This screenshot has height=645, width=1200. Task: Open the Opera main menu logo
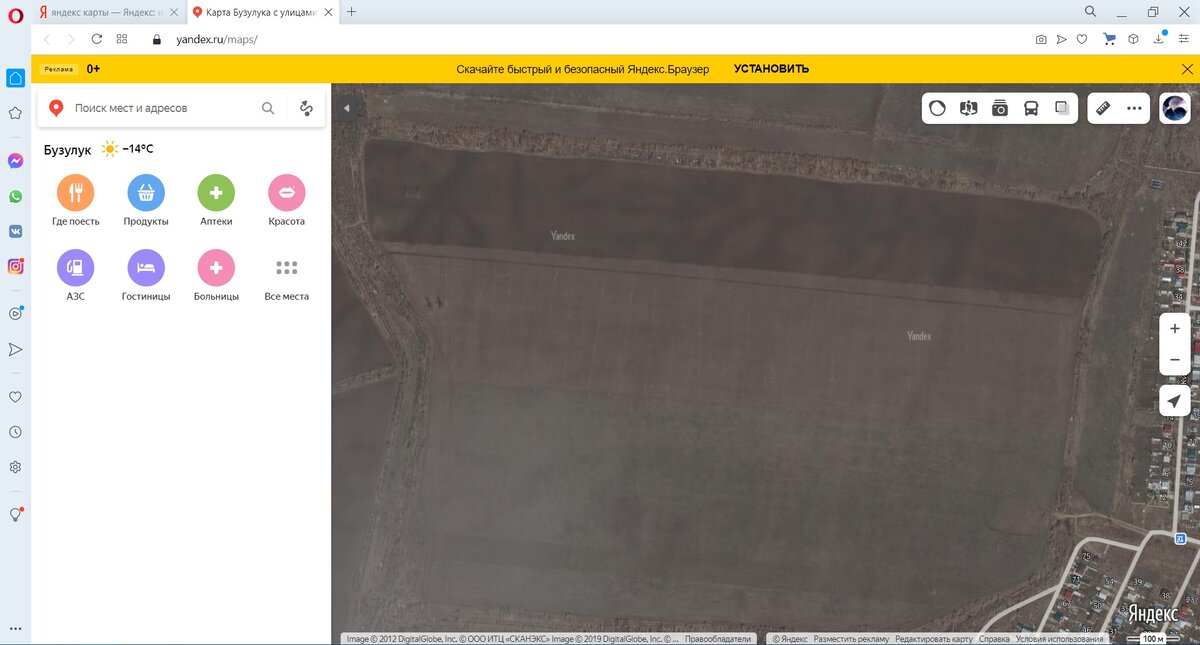tap(15, 13)
